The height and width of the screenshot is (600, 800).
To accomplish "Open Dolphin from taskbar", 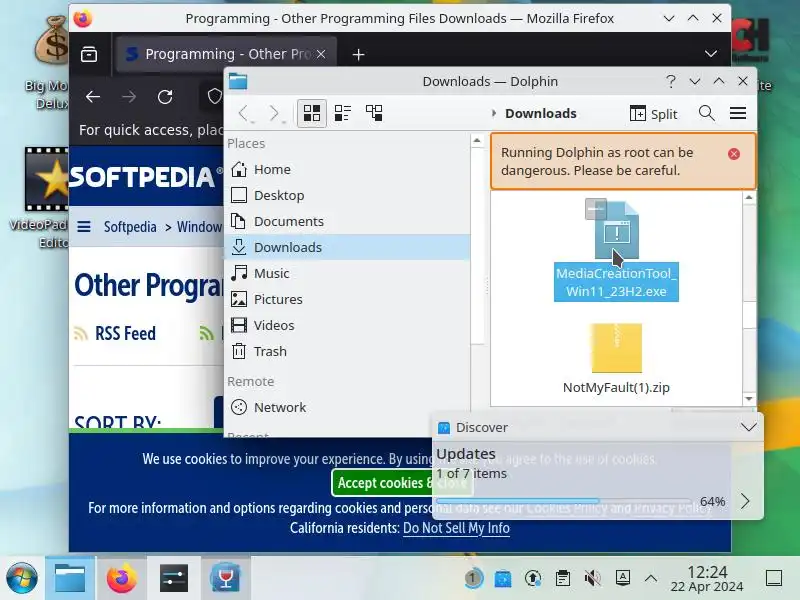I will click(70, 578).
